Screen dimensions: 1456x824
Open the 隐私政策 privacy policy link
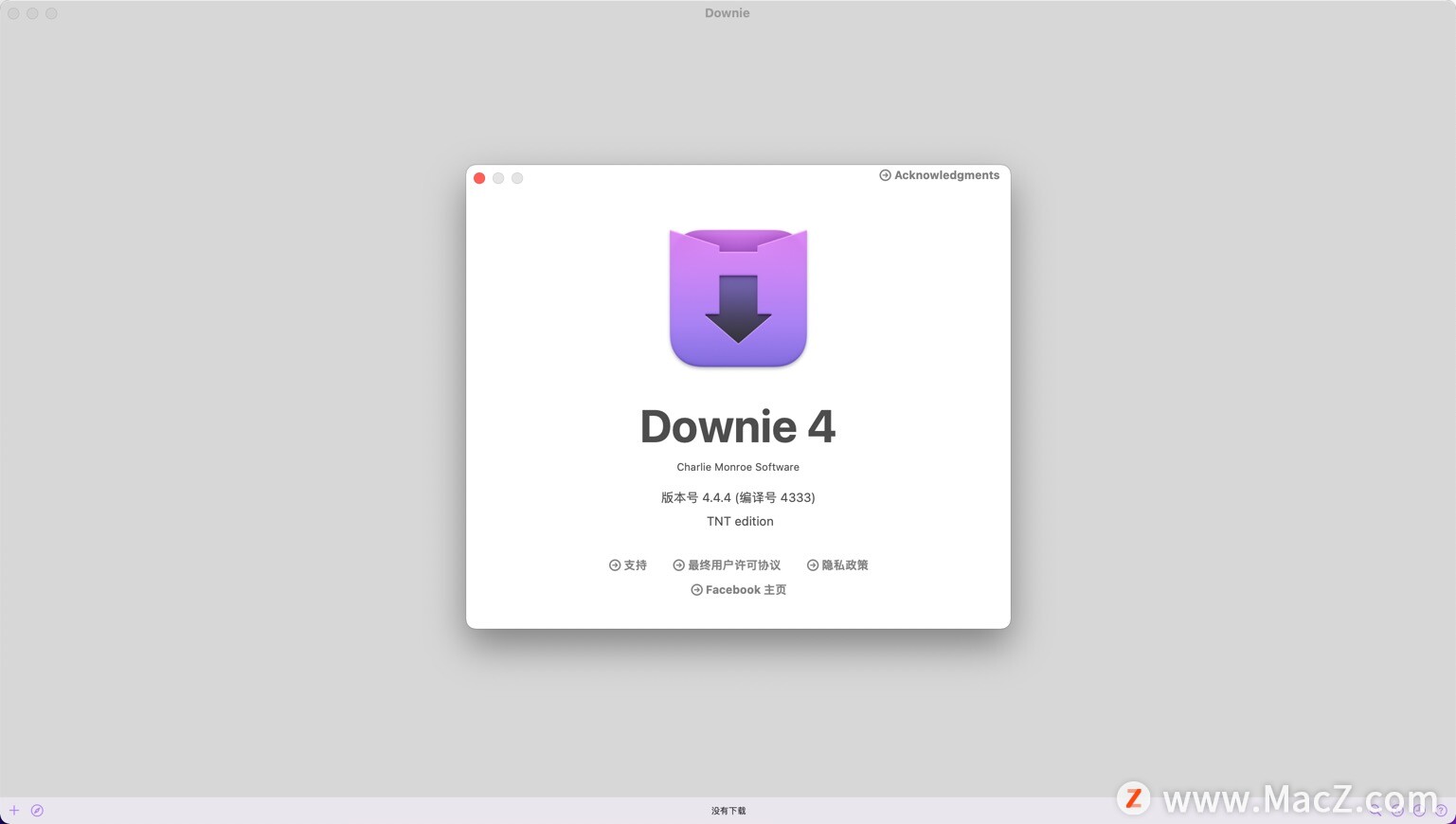(x=845, y=565)
